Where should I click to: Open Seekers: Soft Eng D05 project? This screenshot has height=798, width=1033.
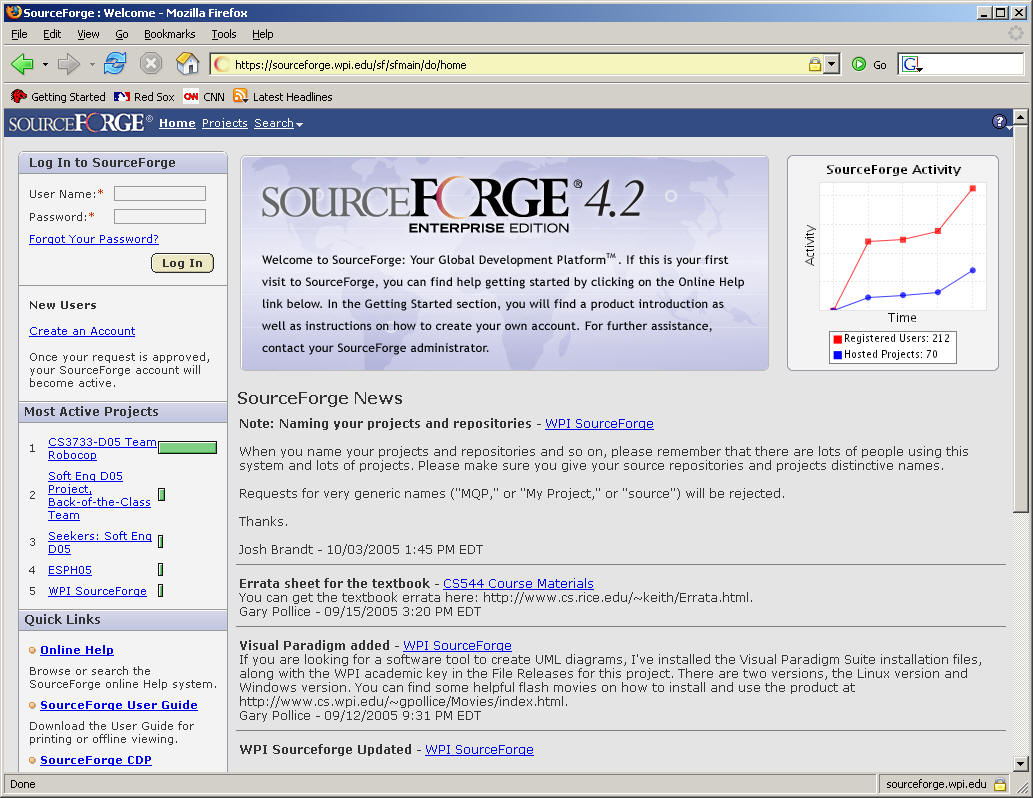(x=99, y=543)
